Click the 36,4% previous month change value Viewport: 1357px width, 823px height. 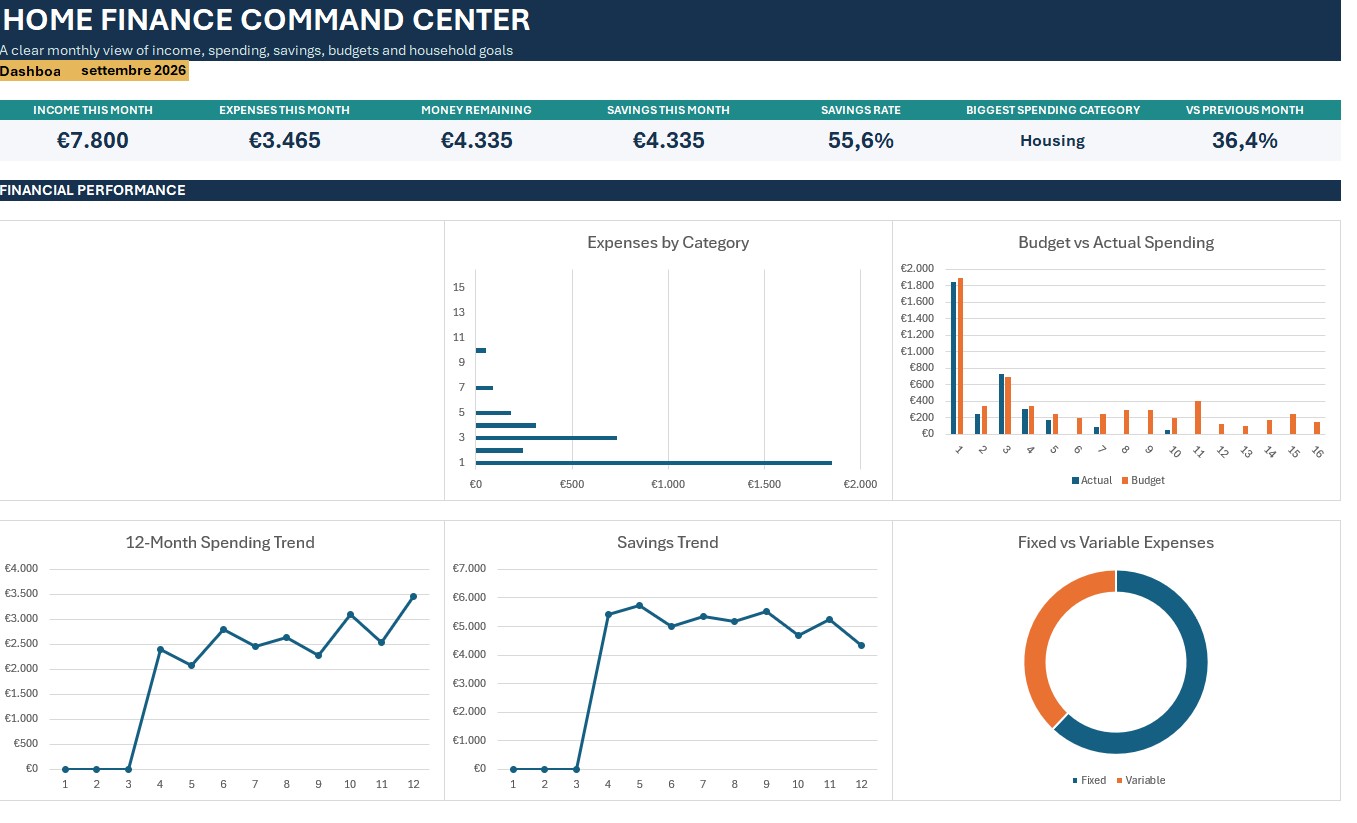point(1245,141)
